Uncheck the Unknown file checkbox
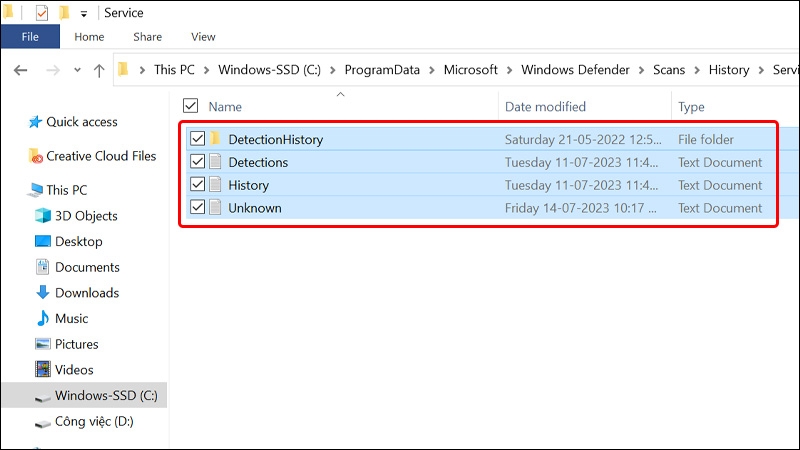The width and height of the screenshot is (800, 450). tap(197, 207)
